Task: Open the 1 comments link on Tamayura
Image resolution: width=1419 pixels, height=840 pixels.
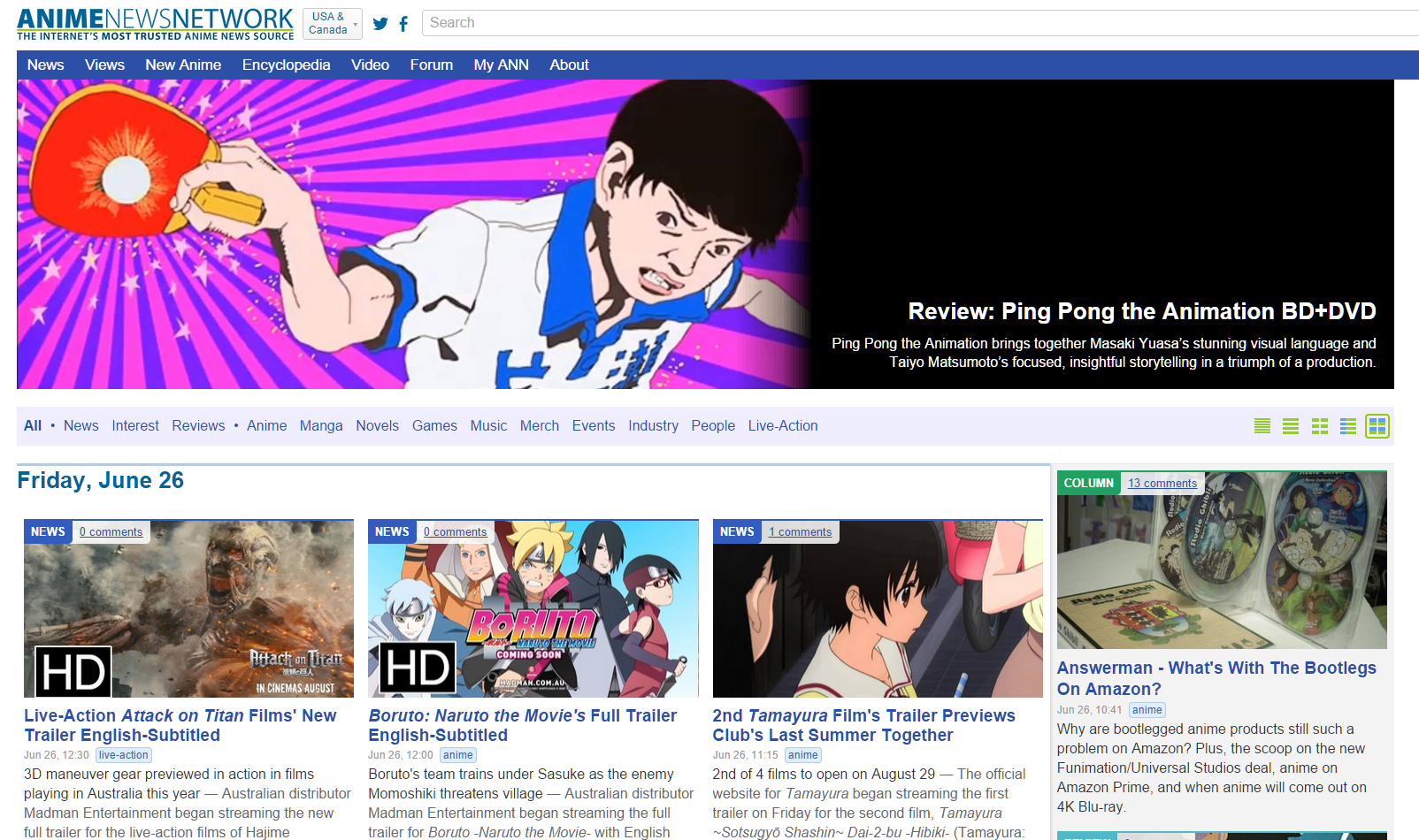Action: [800, 531]
